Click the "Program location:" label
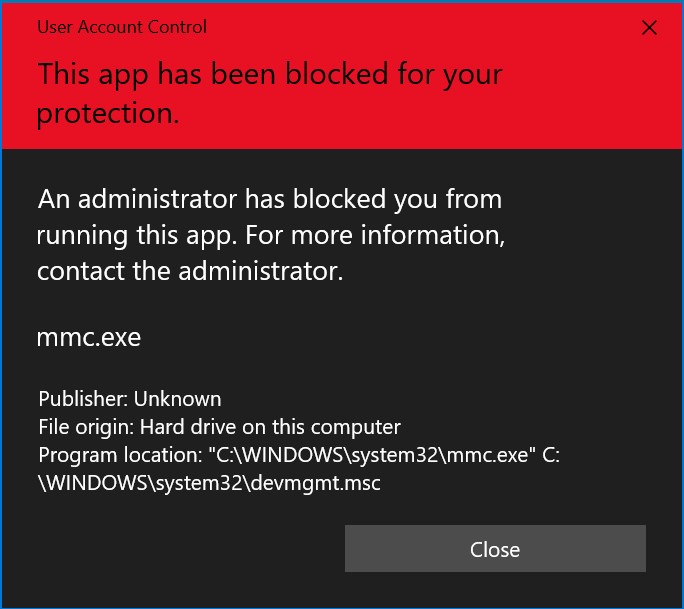Viewport: 684px width, 609px height. point(120,455)
